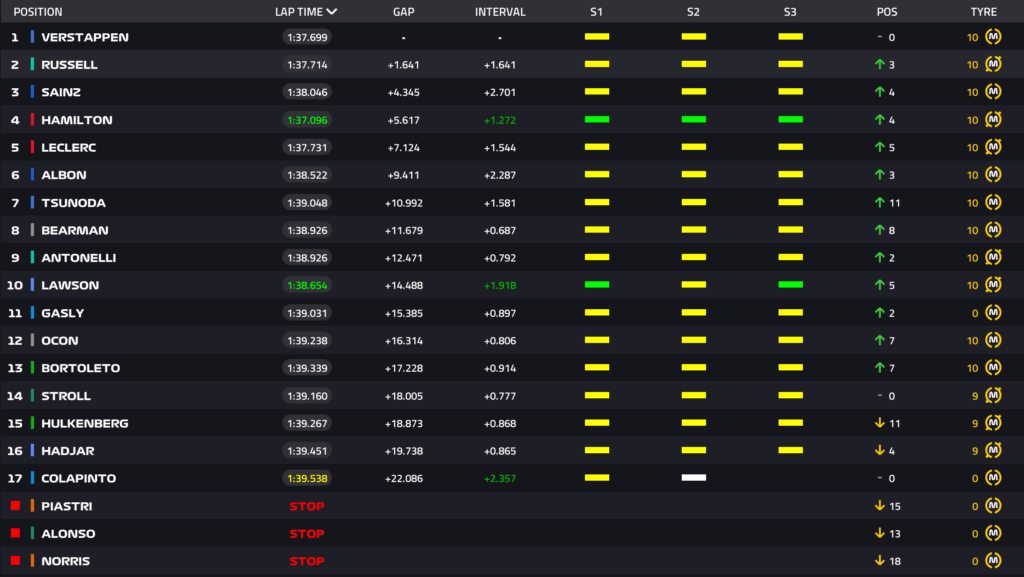Click the tyre icon in Norris's row
The width and height of the screenshot is (1024, 577).
click(x=993, y=561)
